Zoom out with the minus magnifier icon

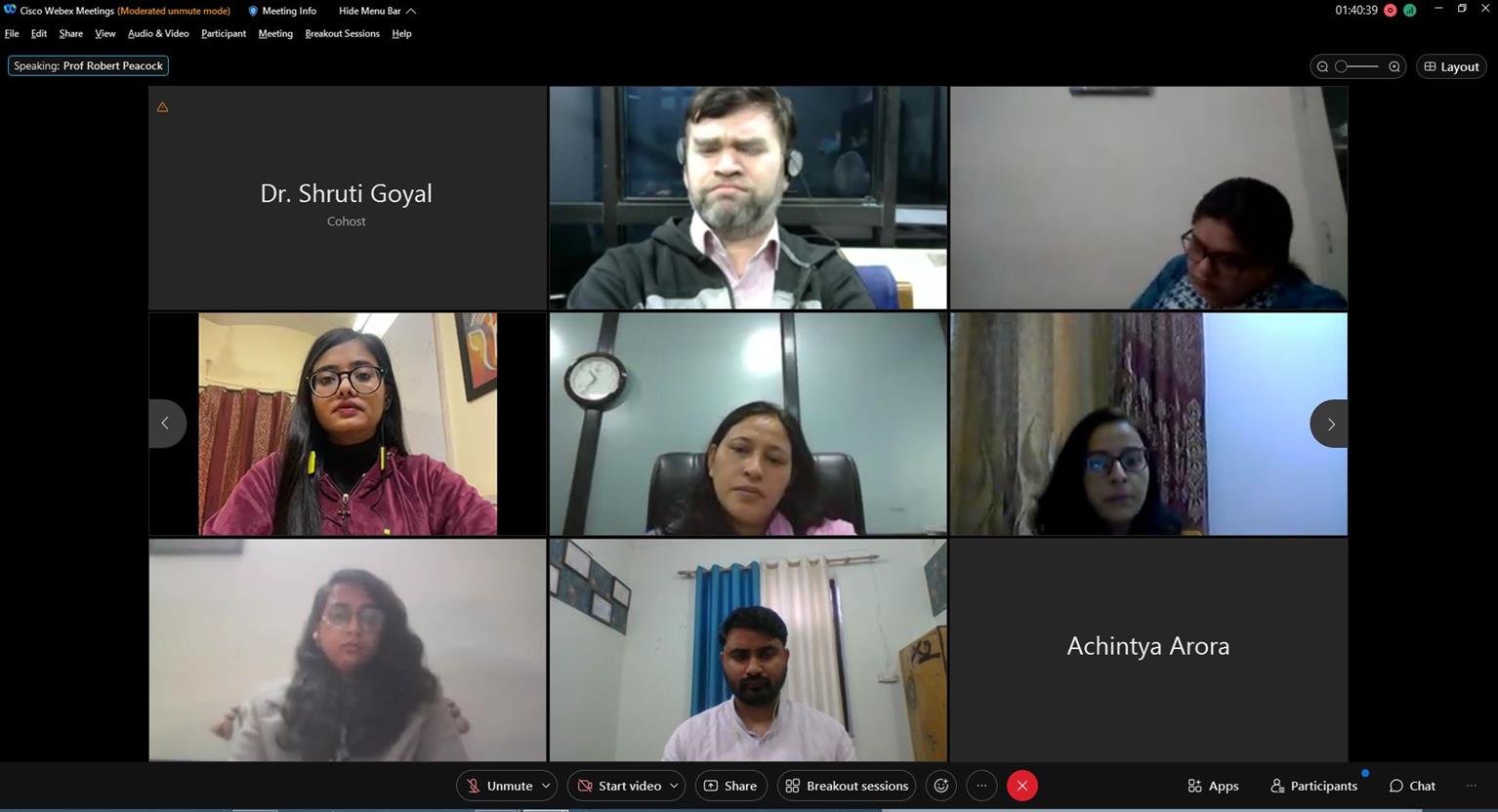(x=1322, y=66)
